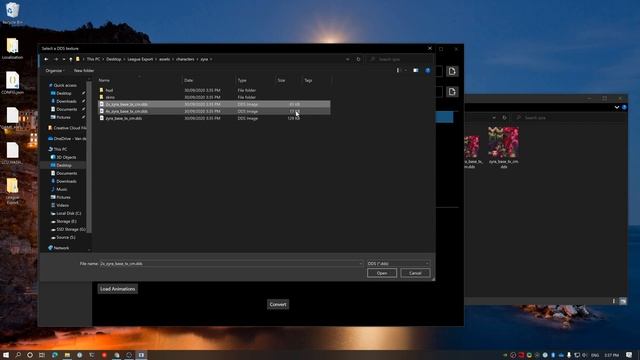Change view layout icon in dialog toolbar
The width and height of the screenshot is (640, 360).
click(398, 70)
